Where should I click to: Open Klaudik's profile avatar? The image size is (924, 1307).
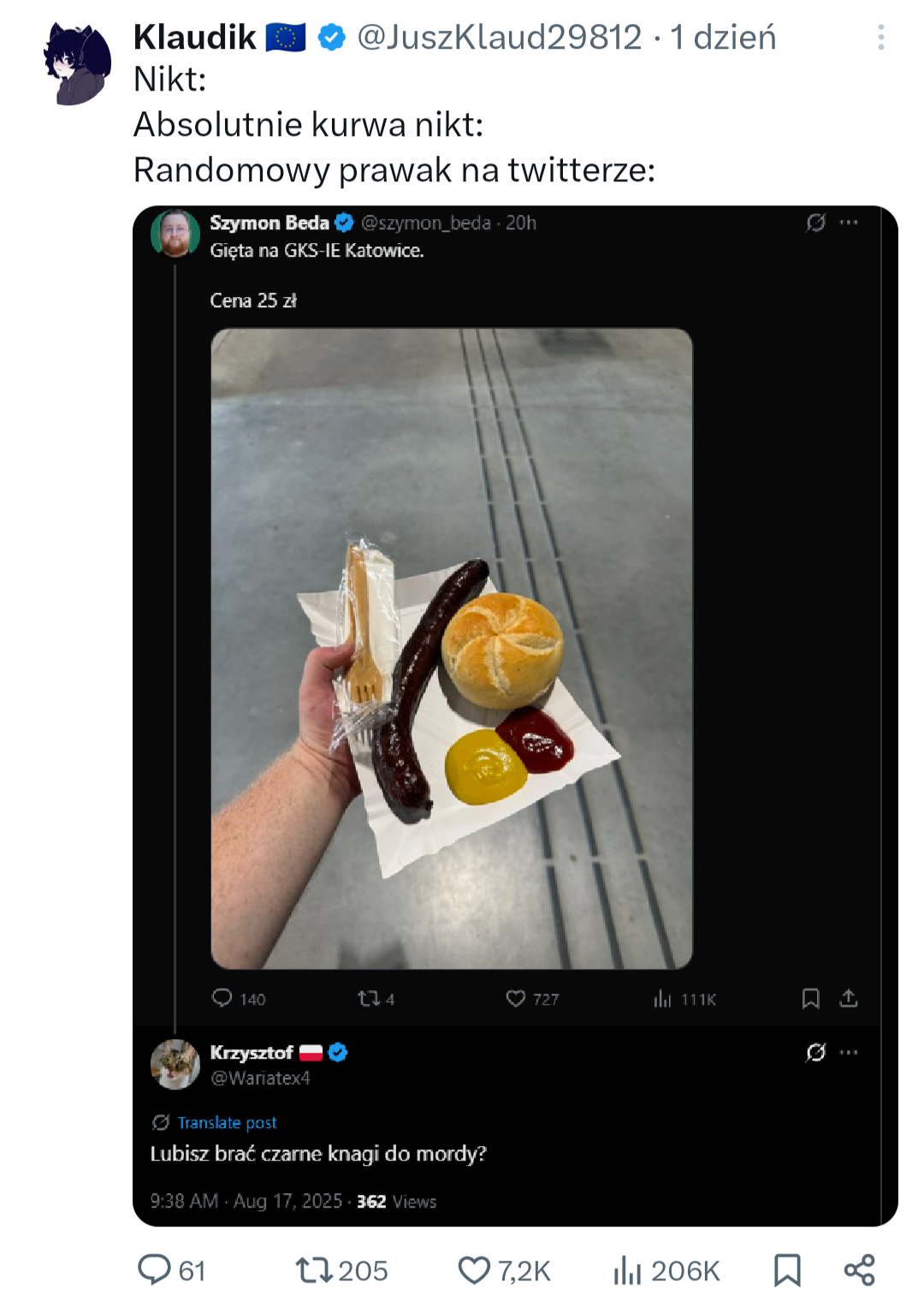(x=78, y=64)
